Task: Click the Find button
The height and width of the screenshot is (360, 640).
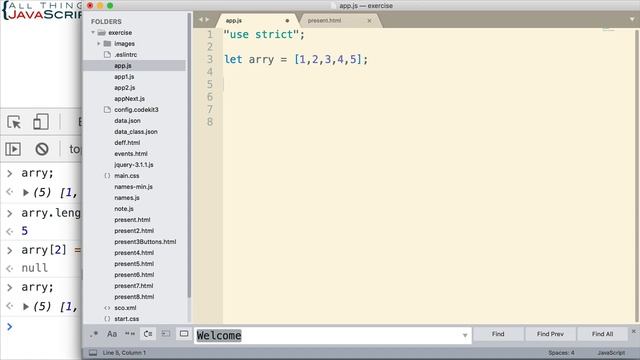Action: (x=498, y=334)
